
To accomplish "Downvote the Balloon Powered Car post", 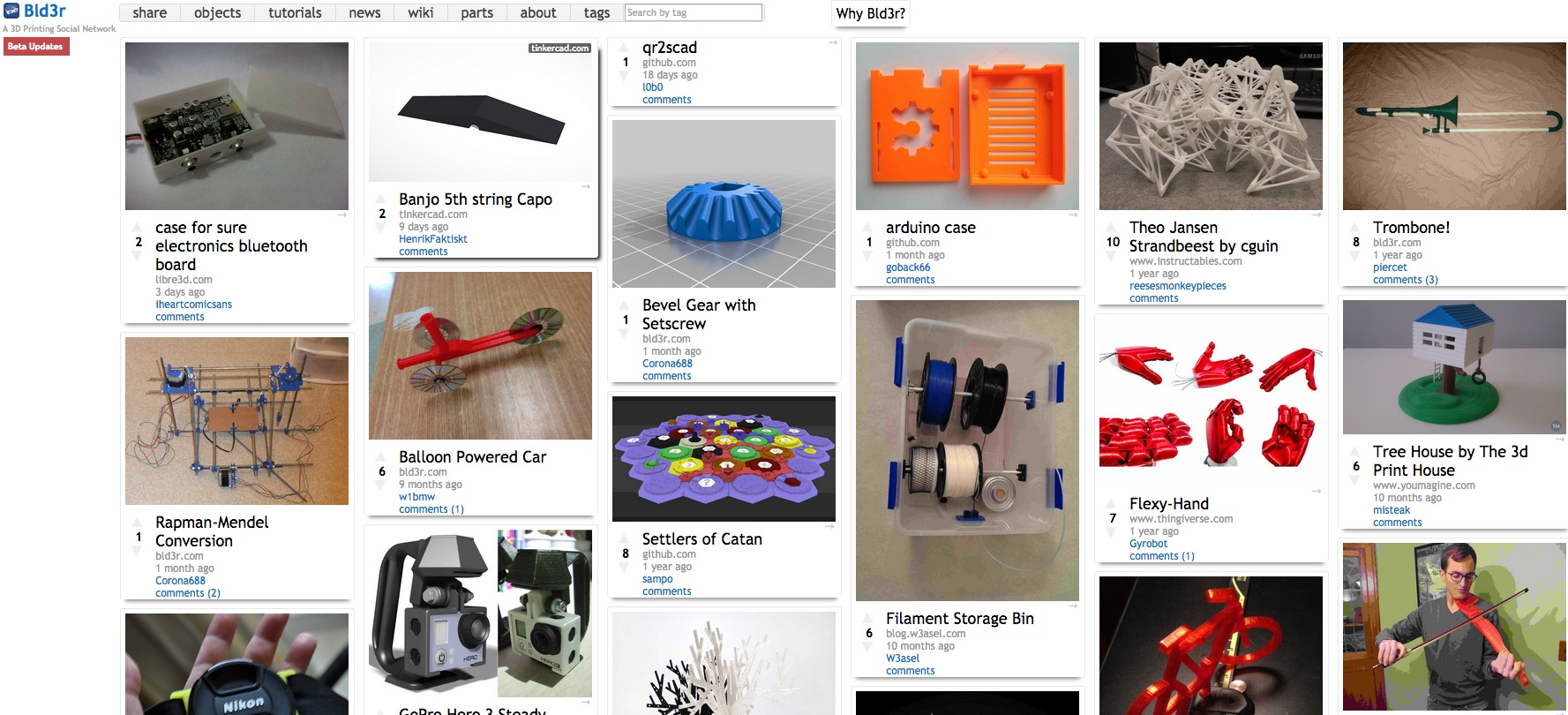I will pos(381,485).
